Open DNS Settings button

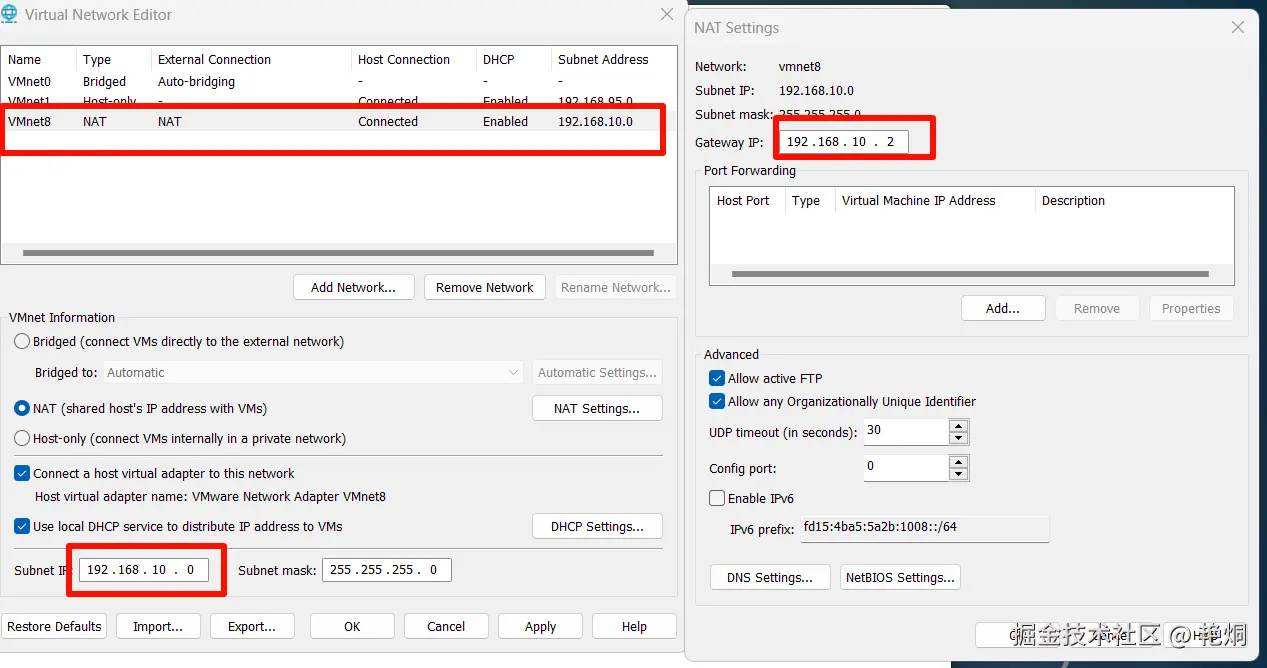tap(770, 577)
